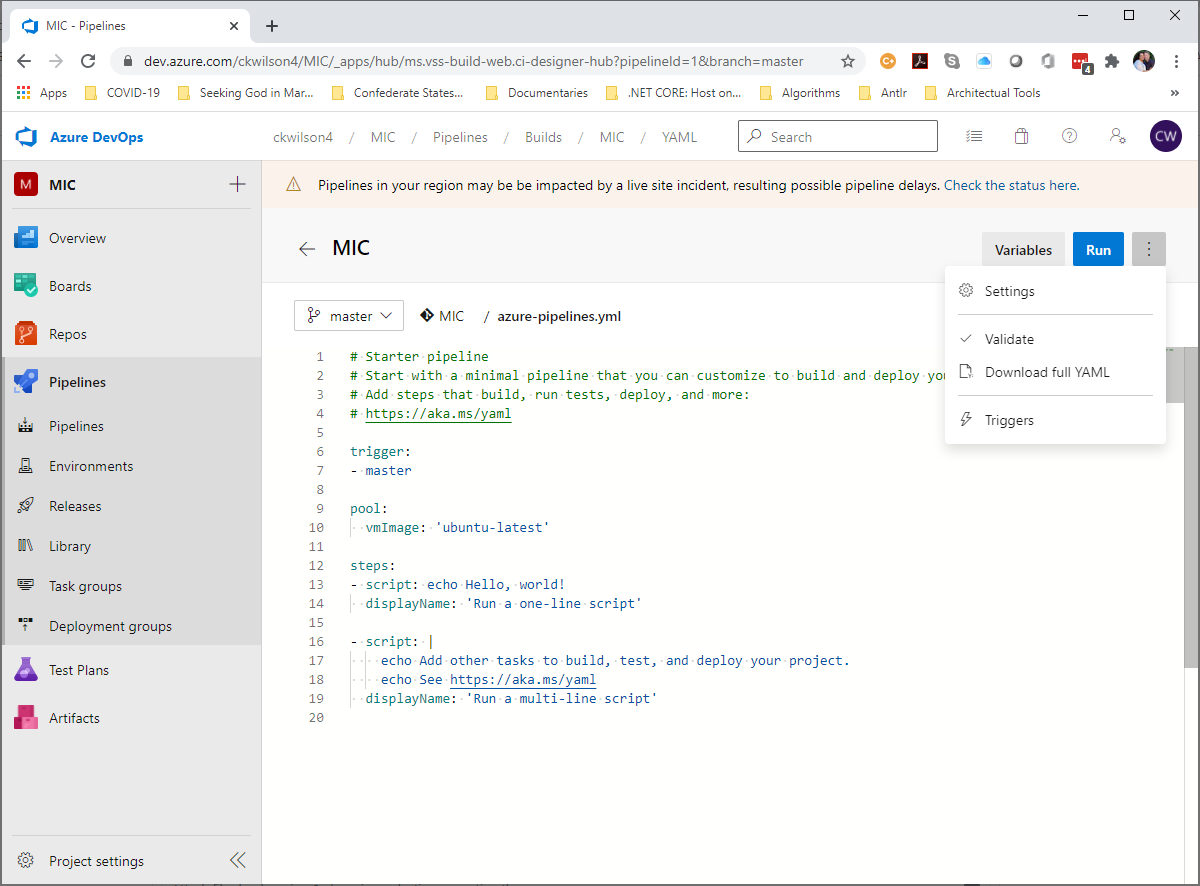This screenshot has width=1200, height=886.
Task: Open the Help question mark icon
Action: [1069, 135]
